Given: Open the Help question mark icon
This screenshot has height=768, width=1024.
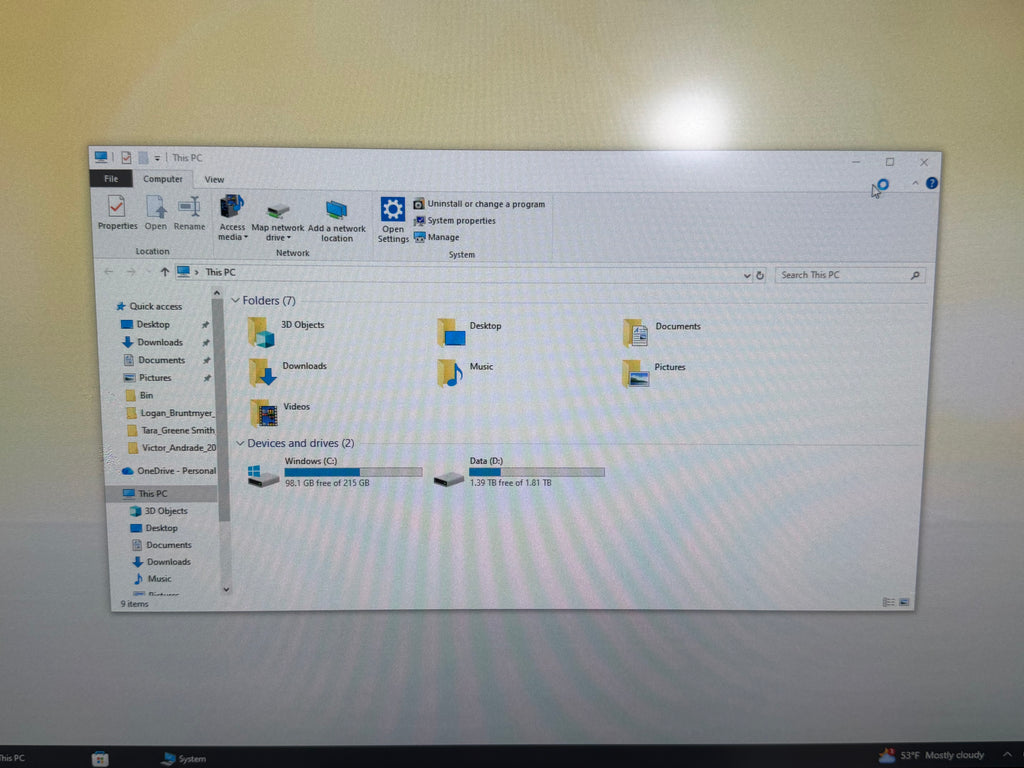Looking at the screenshot, I should pyautogui.click(x=932, y=184).
